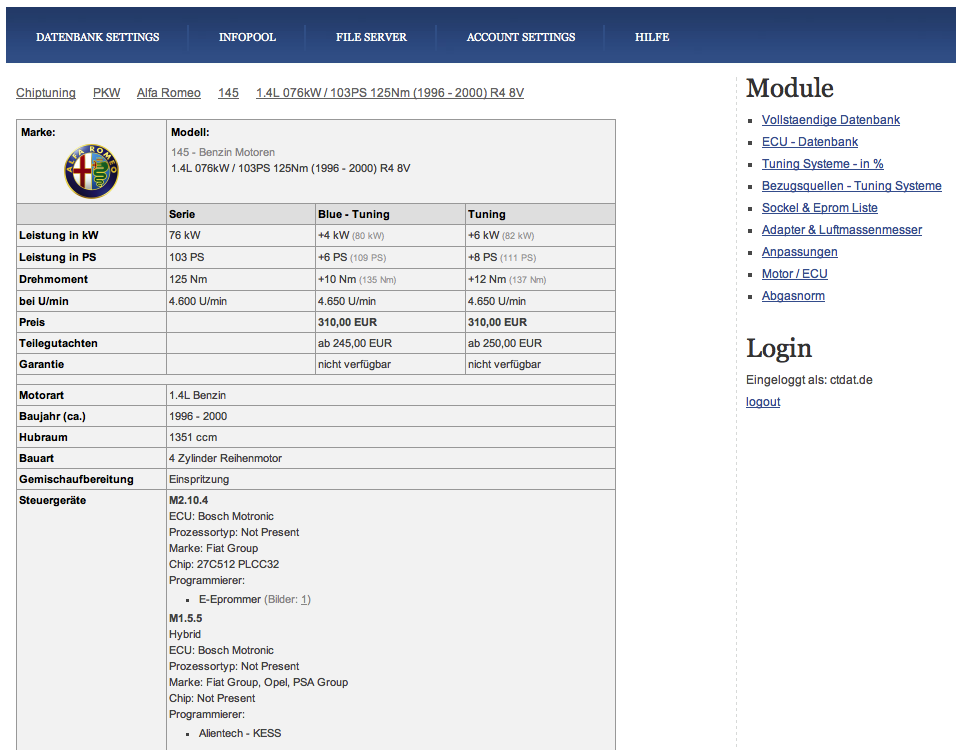Open the Anpassungen module
Image resolution: width=960 pixels, height=750 pixels.
(800, 252)
